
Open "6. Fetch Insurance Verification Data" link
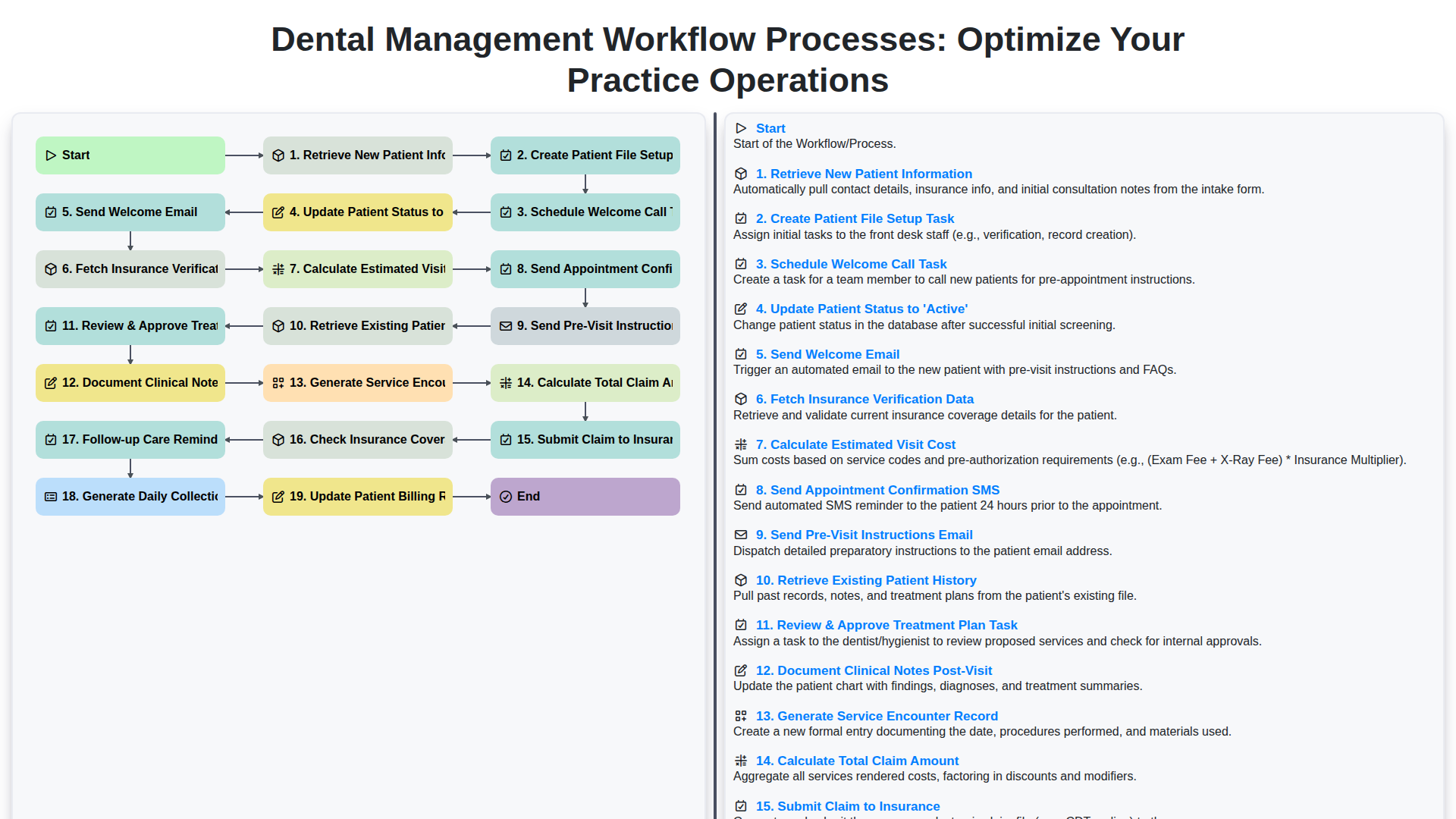coord(864,399)
